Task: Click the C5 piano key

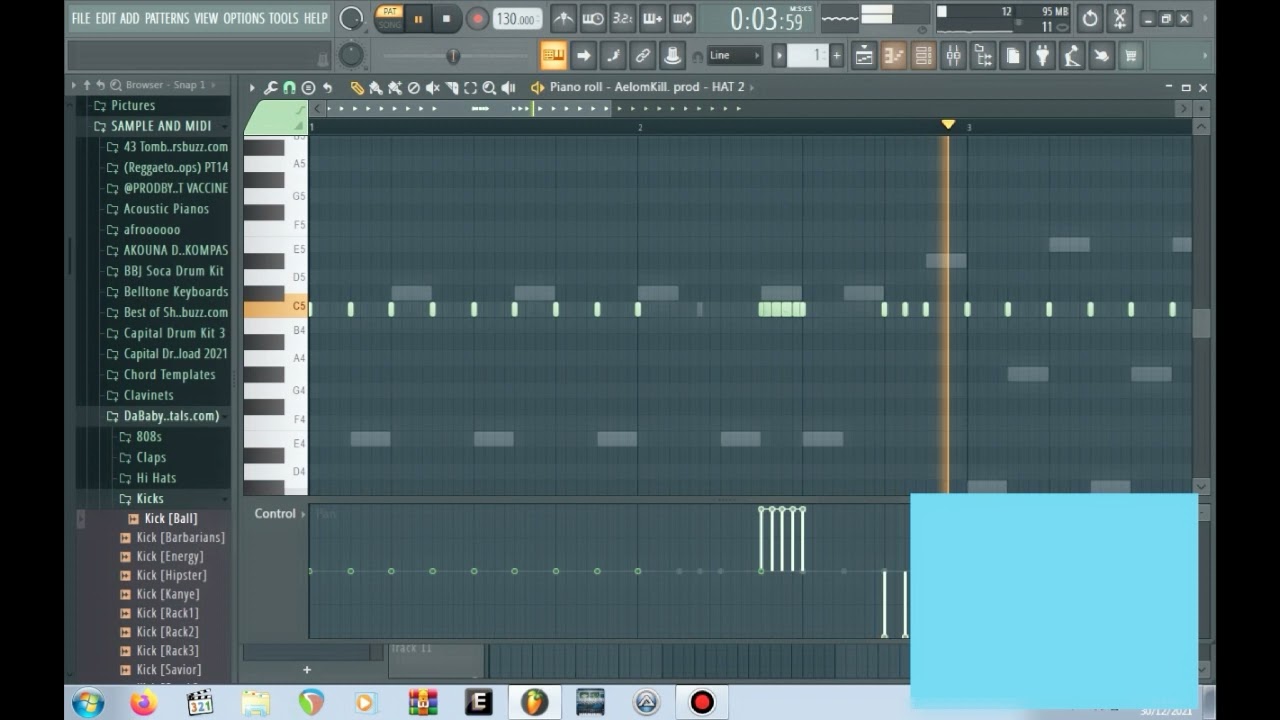Action: pyautogui.click(x=276, y=307)
